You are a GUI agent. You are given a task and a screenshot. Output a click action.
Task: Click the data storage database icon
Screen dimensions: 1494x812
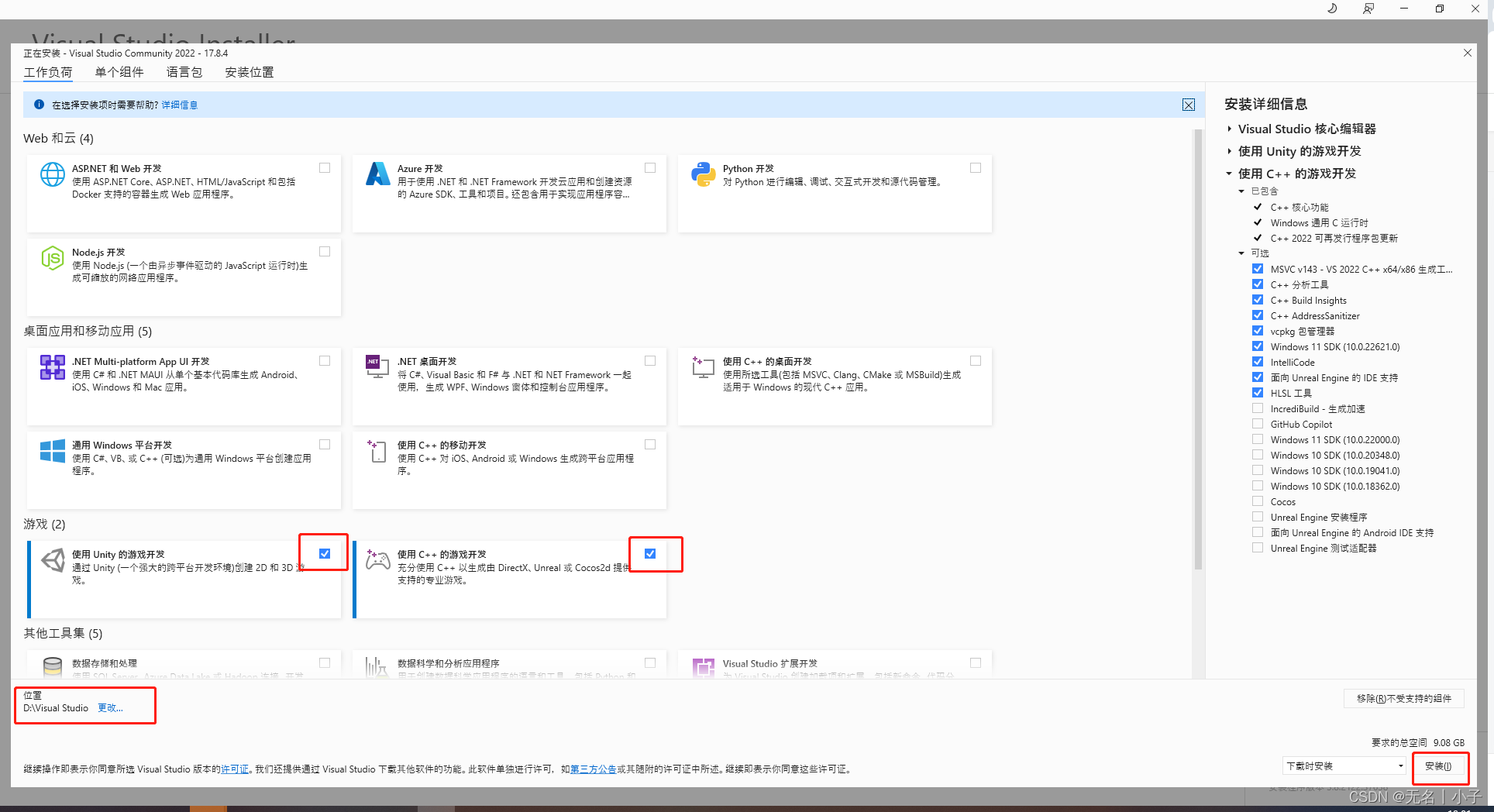point(53,667)
